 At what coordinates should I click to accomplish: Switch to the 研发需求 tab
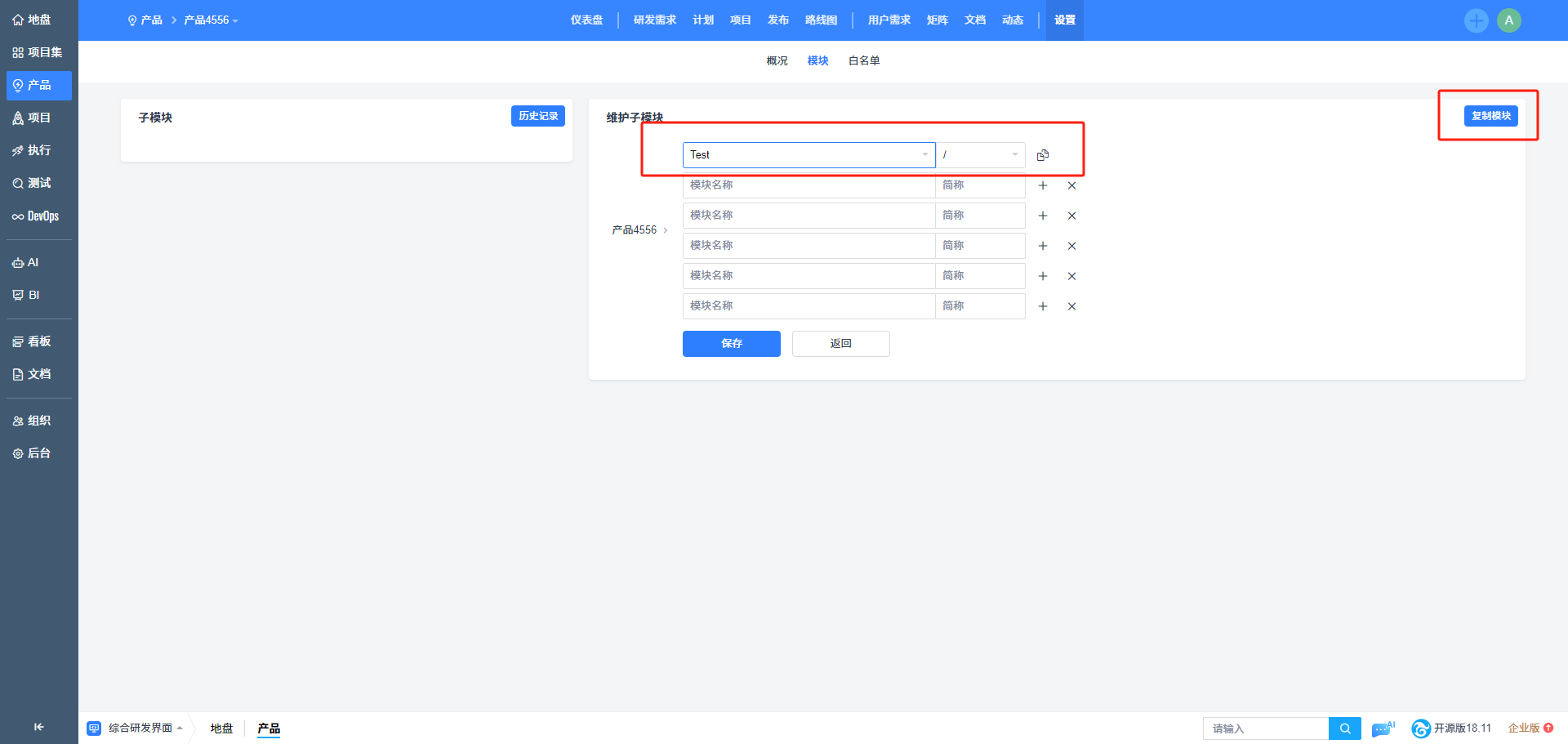[x=655, y=20]
